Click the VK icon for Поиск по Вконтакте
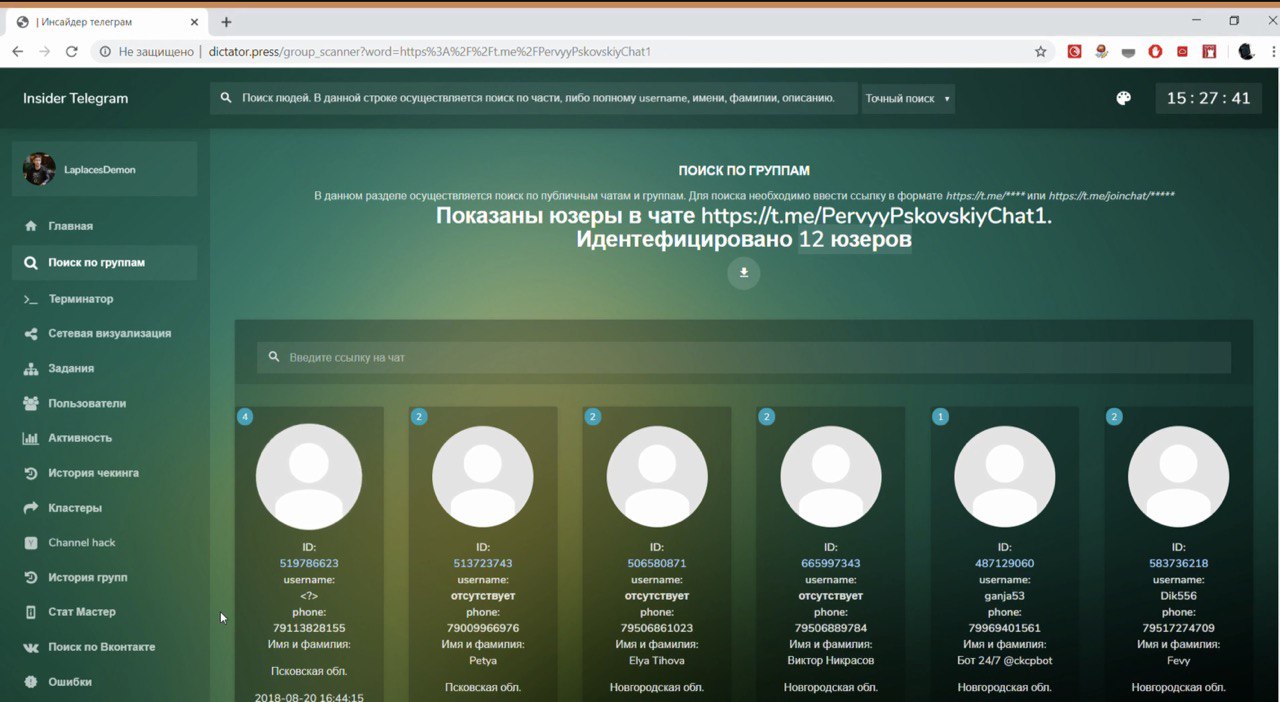The image size is (1280, 702). (x=30, y=647)
